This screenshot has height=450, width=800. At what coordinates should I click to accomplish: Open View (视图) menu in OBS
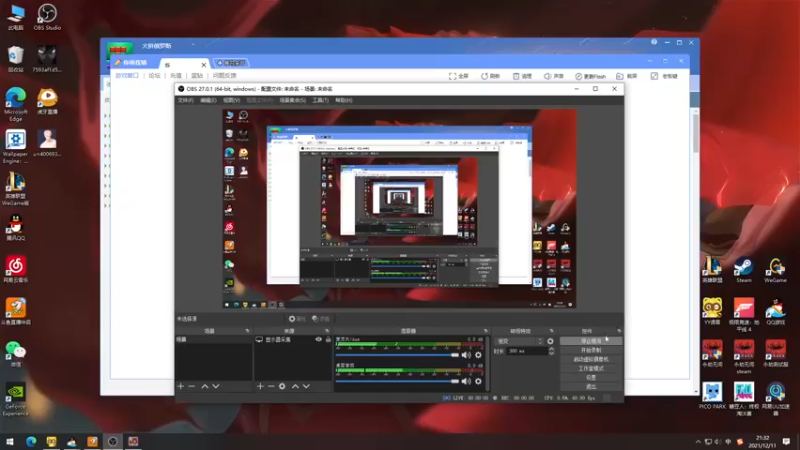tap(231, 100)
